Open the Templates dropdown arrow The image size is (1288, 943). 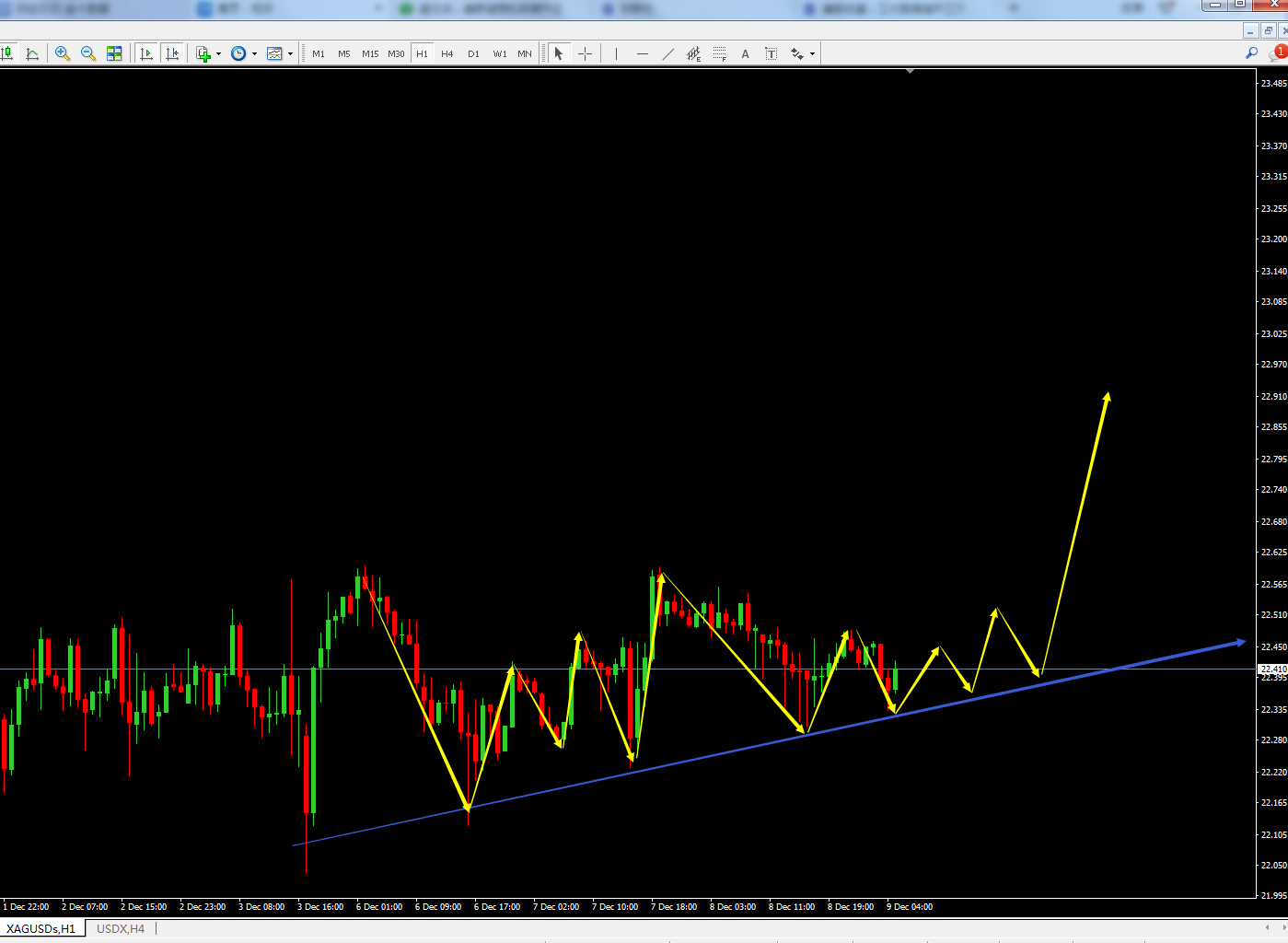[x=290, y=53]
